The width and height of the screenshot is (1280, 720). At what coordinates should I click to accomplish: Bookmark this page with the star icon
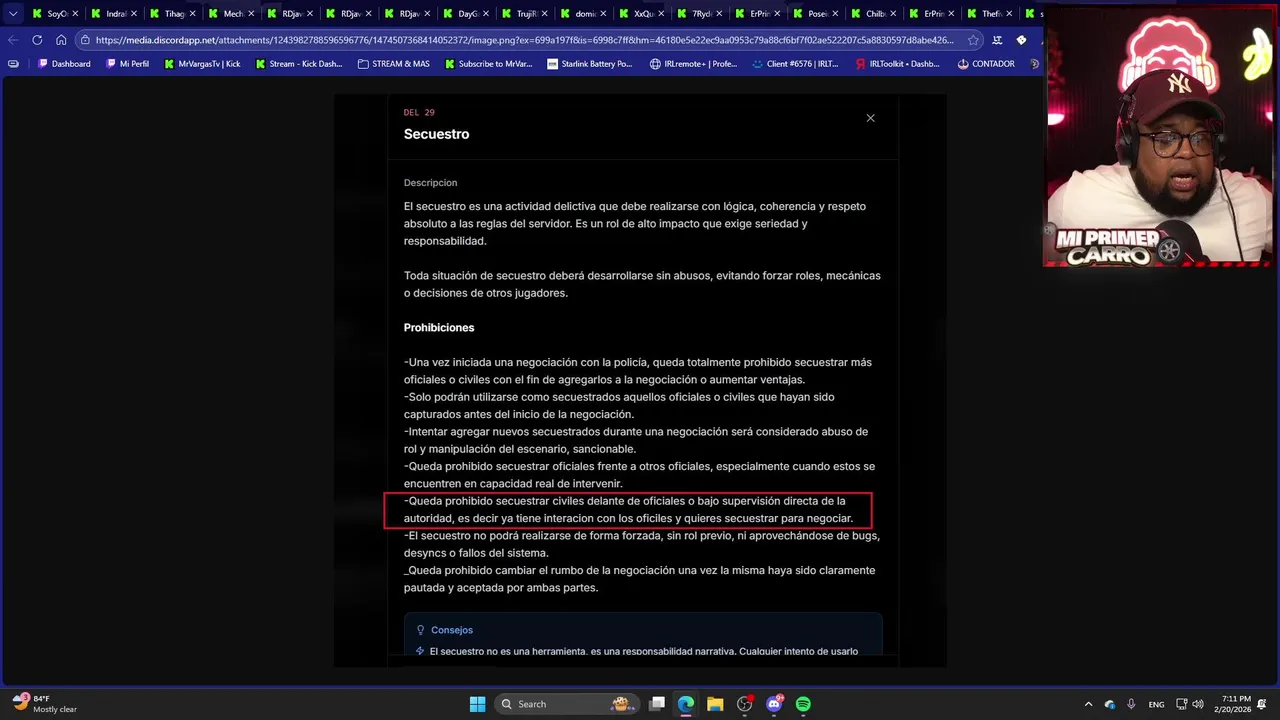[973, 40]
